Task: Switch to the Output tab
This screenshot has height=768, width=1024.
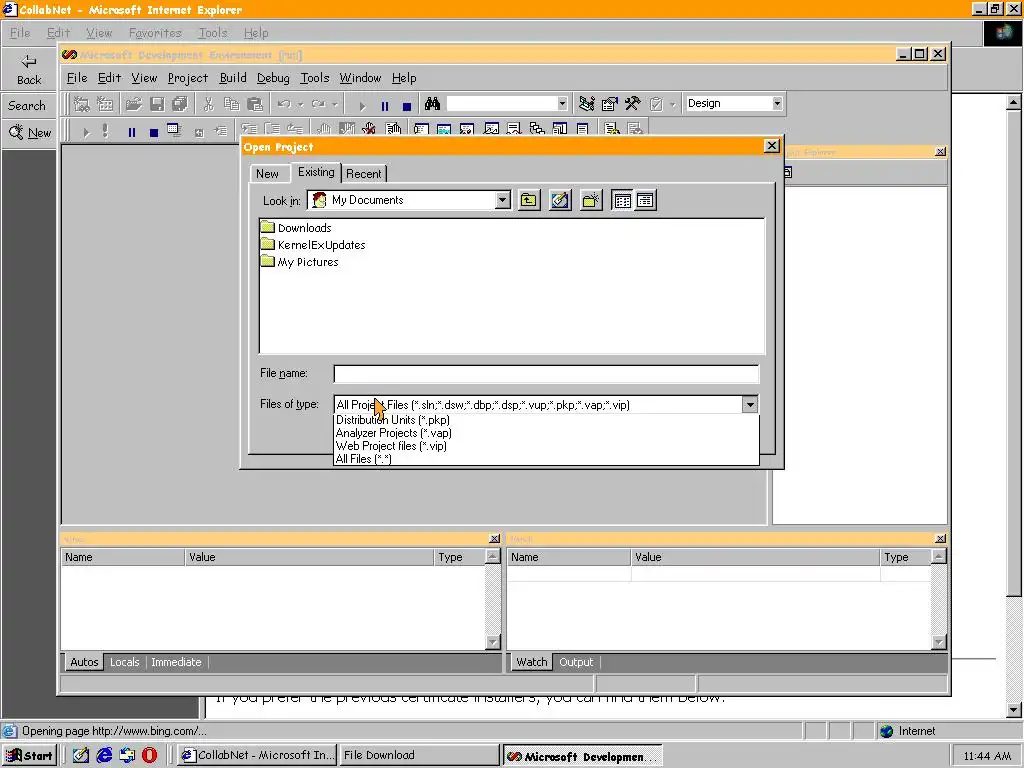Action: click(x=576, y=662)
